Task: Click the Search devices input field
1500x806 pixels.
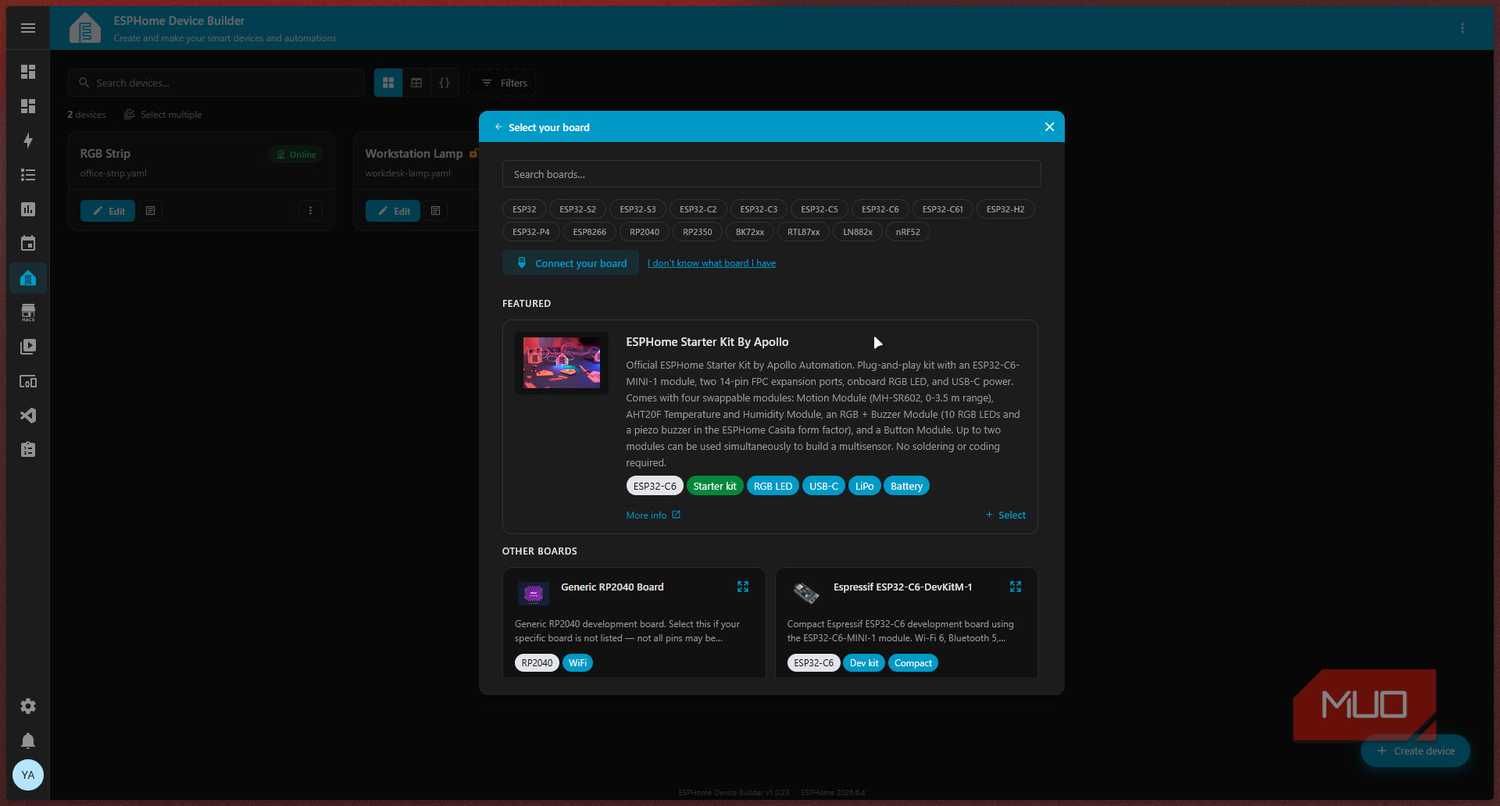Action: 217,83
